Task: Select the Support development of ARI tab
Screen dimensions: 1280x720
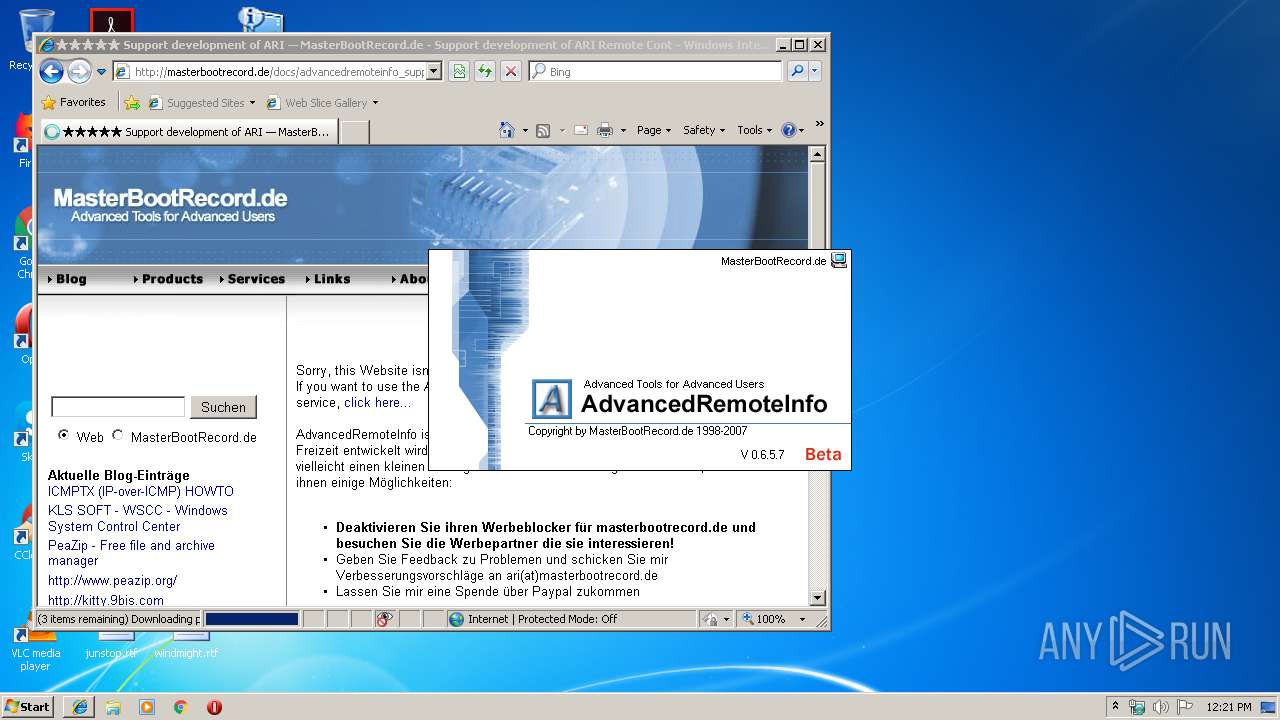Action: pos(187,131)
